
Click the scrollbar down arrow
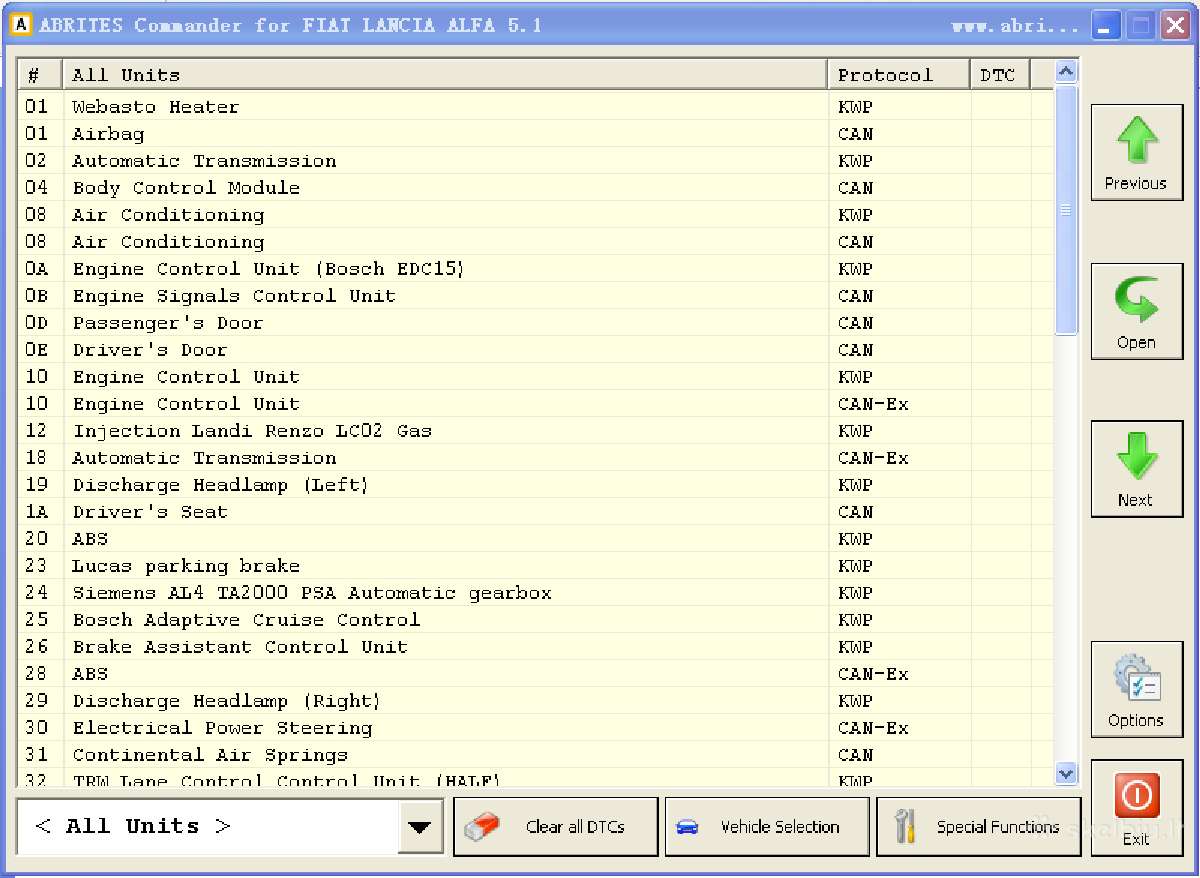1066,773
